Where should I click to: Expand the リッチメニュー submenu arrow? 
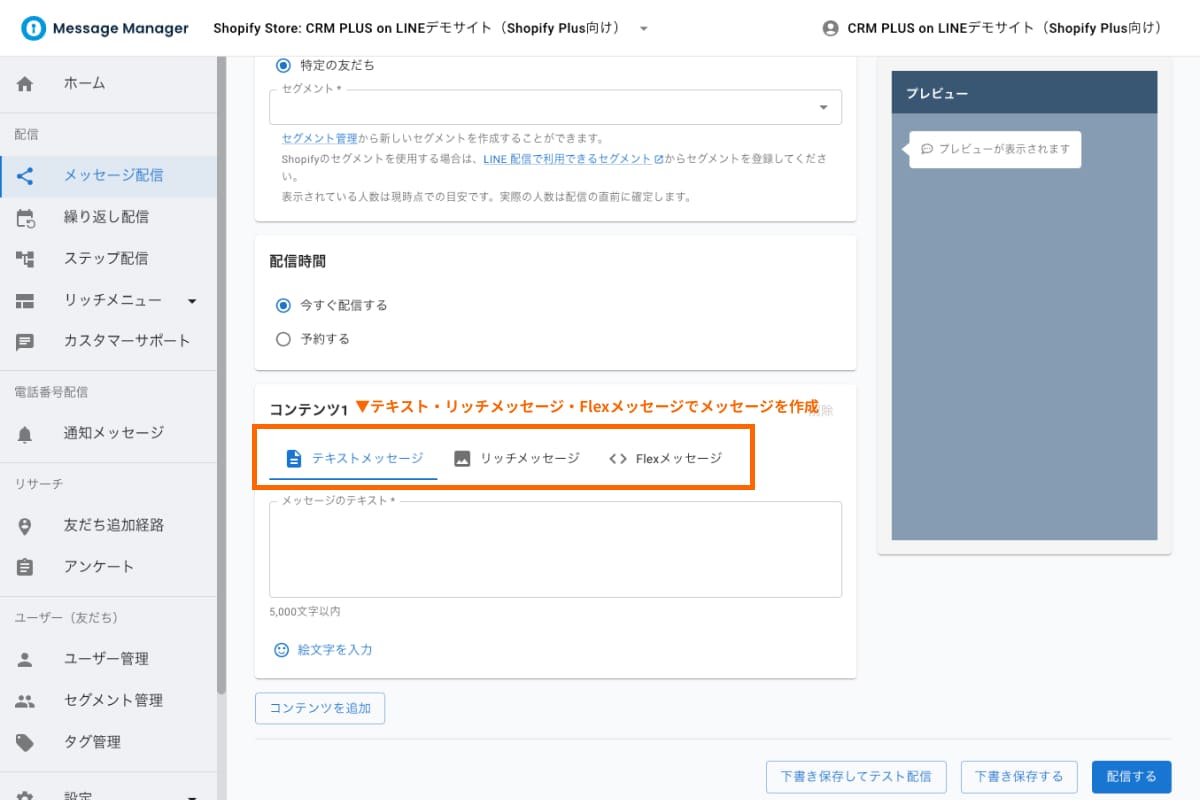point(192,300)
